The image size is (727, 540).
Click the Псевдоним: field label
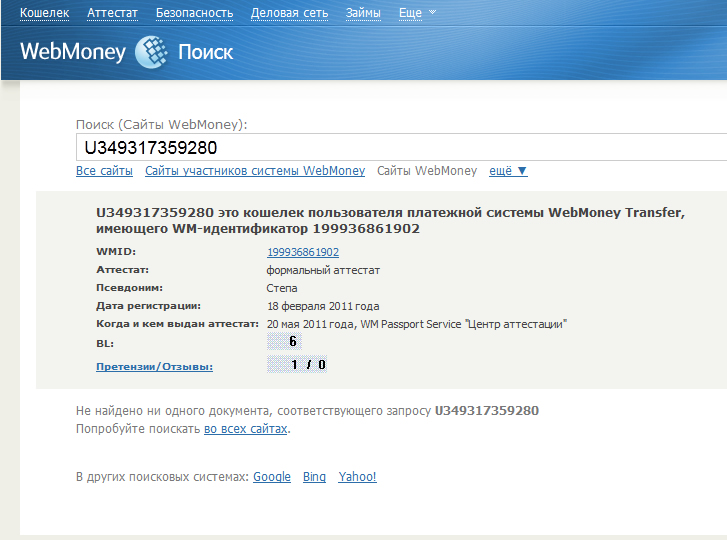(x=129, y=288)
